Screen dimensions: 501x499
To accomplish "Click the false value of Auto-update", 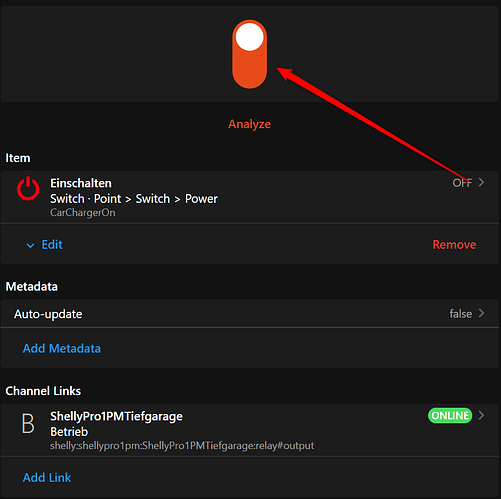I will [461, 314].
